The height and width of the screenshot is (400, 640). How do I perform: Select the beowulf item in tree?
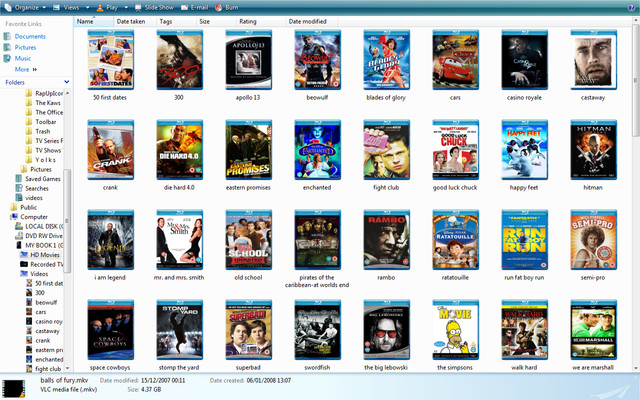click(41, 302)
